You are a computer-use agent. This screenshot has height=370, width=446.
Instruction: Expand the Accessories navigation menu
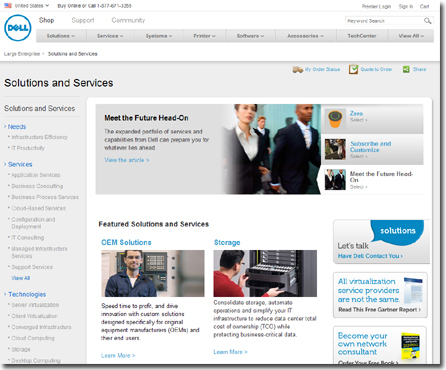click(306, 36)
